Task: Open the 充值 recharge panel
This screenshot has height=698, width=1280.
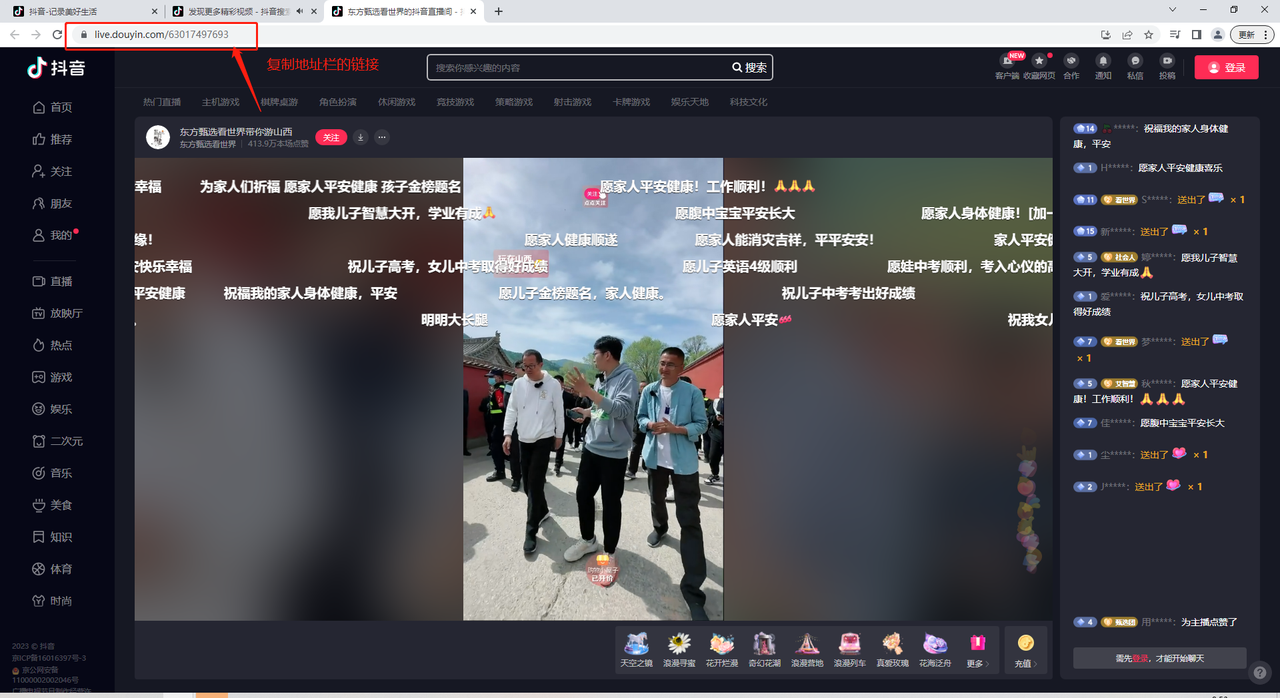Action: pos(1025,650)
